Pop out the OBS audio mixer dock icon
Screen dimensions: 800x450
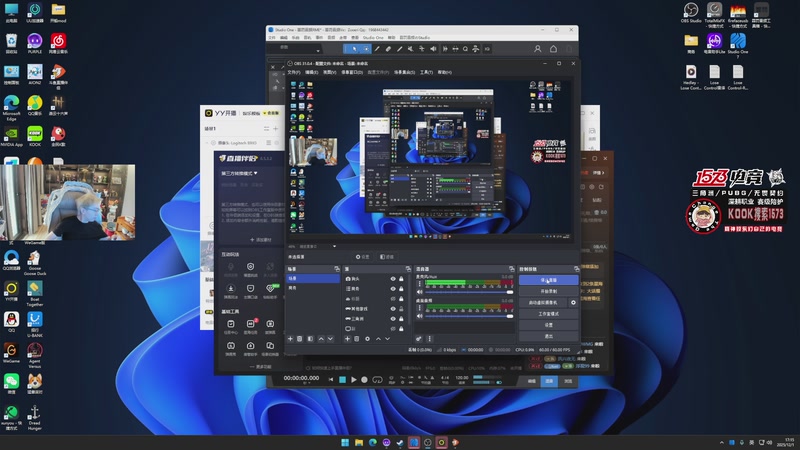click(511, 269)
